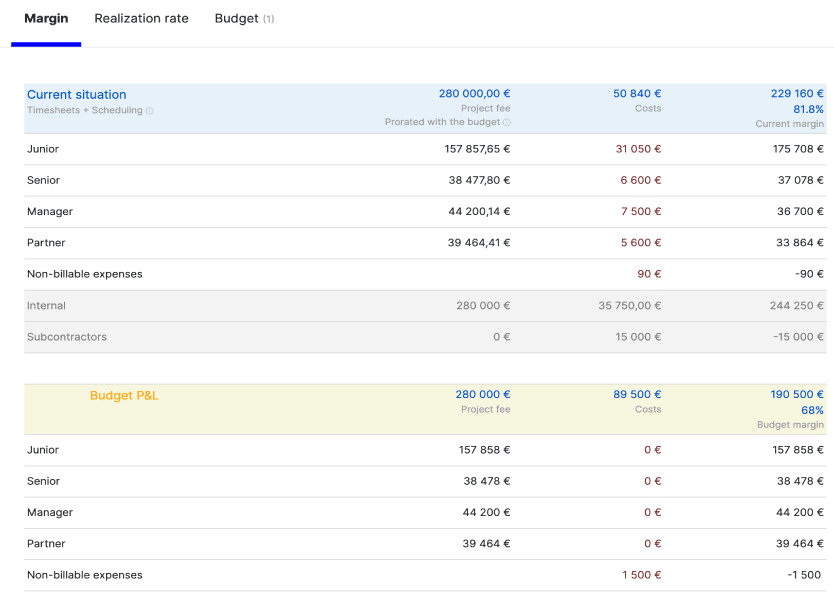Open the Budget tab
The height and width of the screenshot is (600, 834).
coord(237,18)
